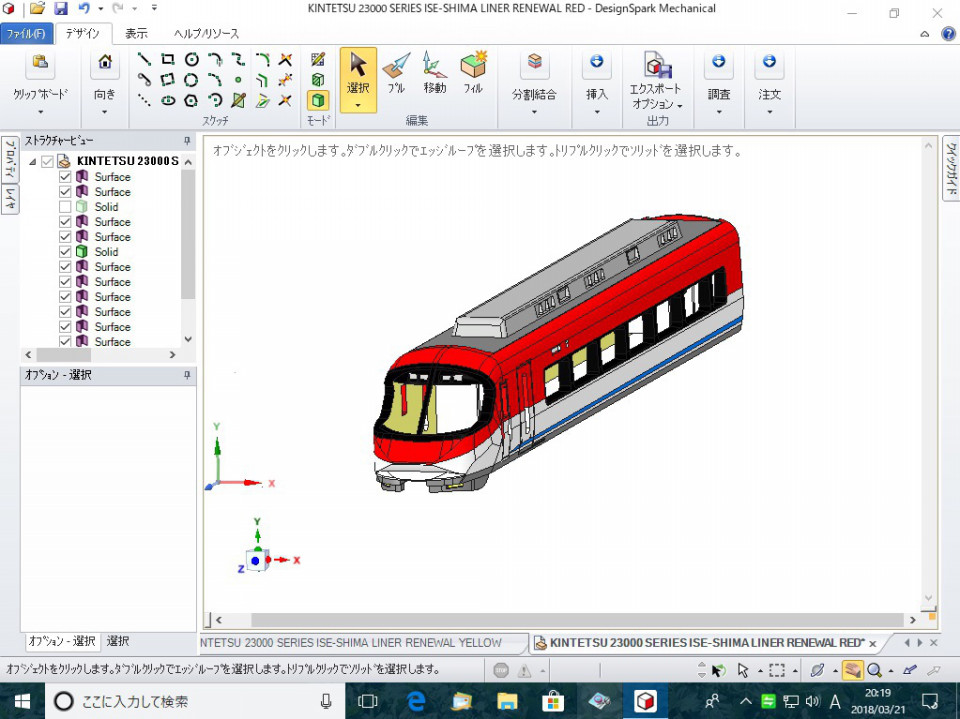Screen dimensions: 960x719
Task: Open the 分割結合 dropdown
Action: (534, 112)
